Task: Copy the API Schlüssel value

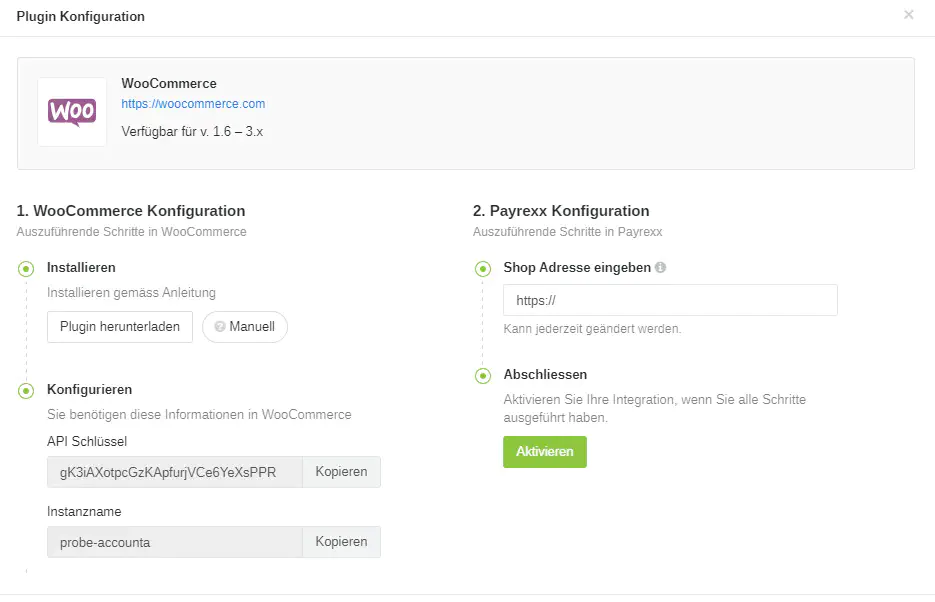Action: pyautogui.click(x=341, y=472)
